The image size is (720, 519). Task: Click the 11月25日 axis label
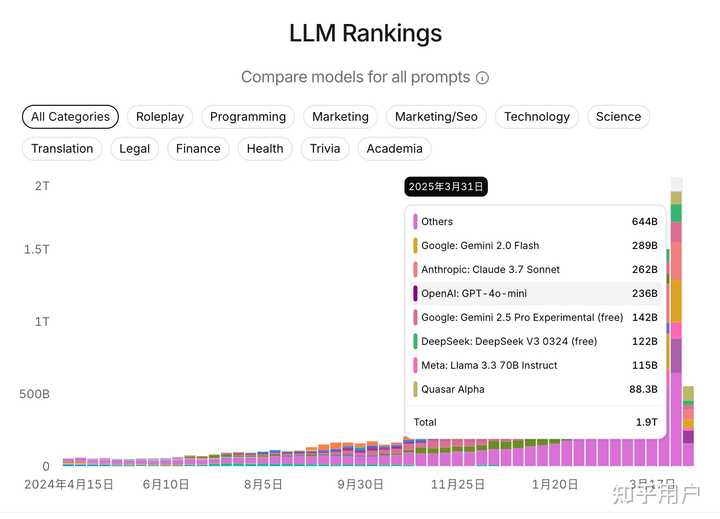[457, 485]
